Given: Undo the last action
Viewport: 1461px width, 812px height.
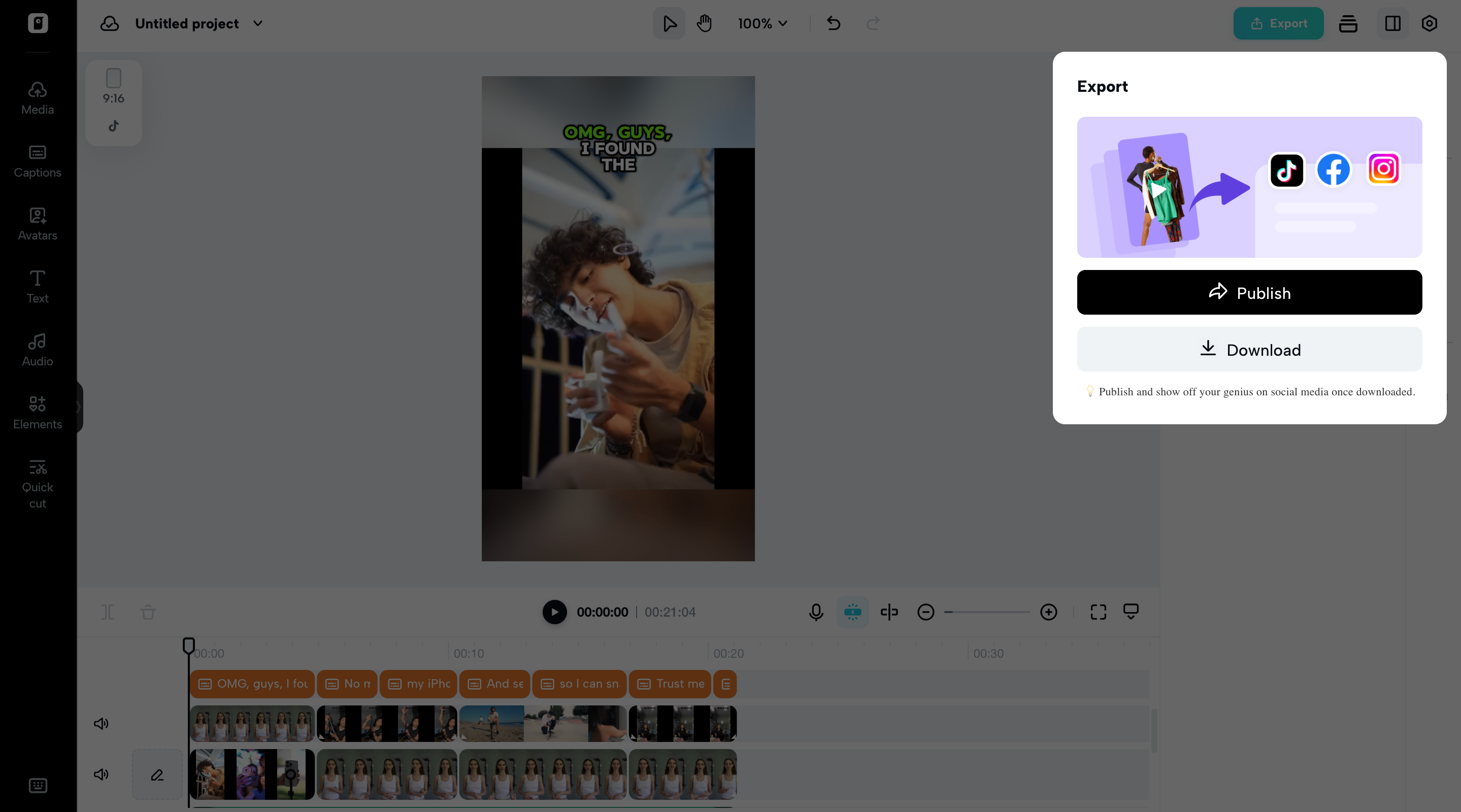Looking at the screenshot, I should pyautogui.click(x=834, y=23).
